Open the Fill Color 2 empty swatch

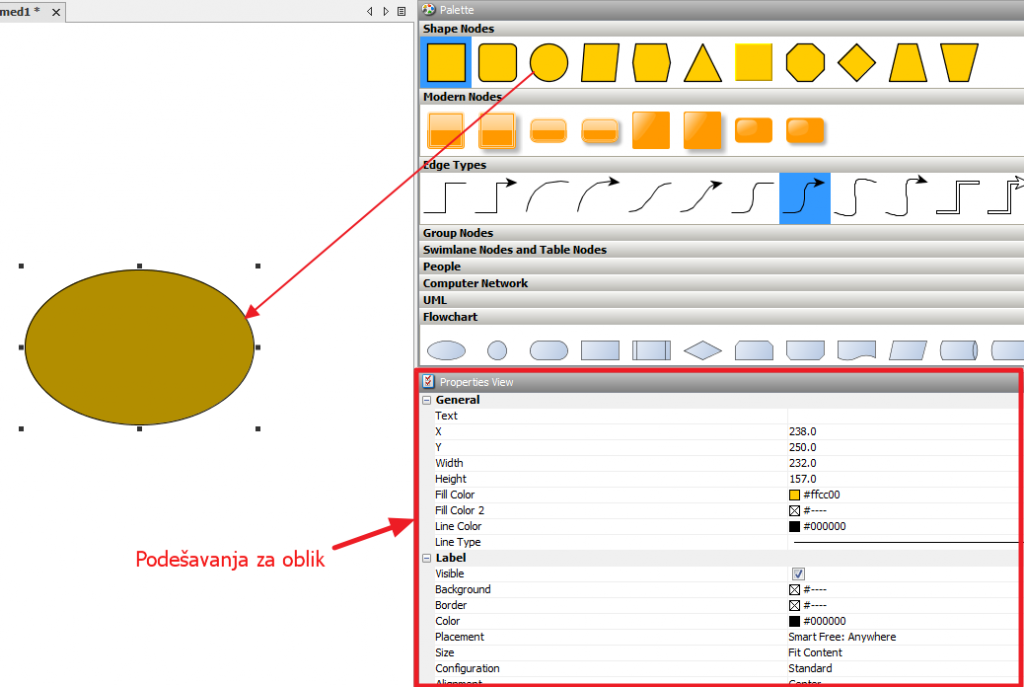pyautogui.click(x=794, y=511)
